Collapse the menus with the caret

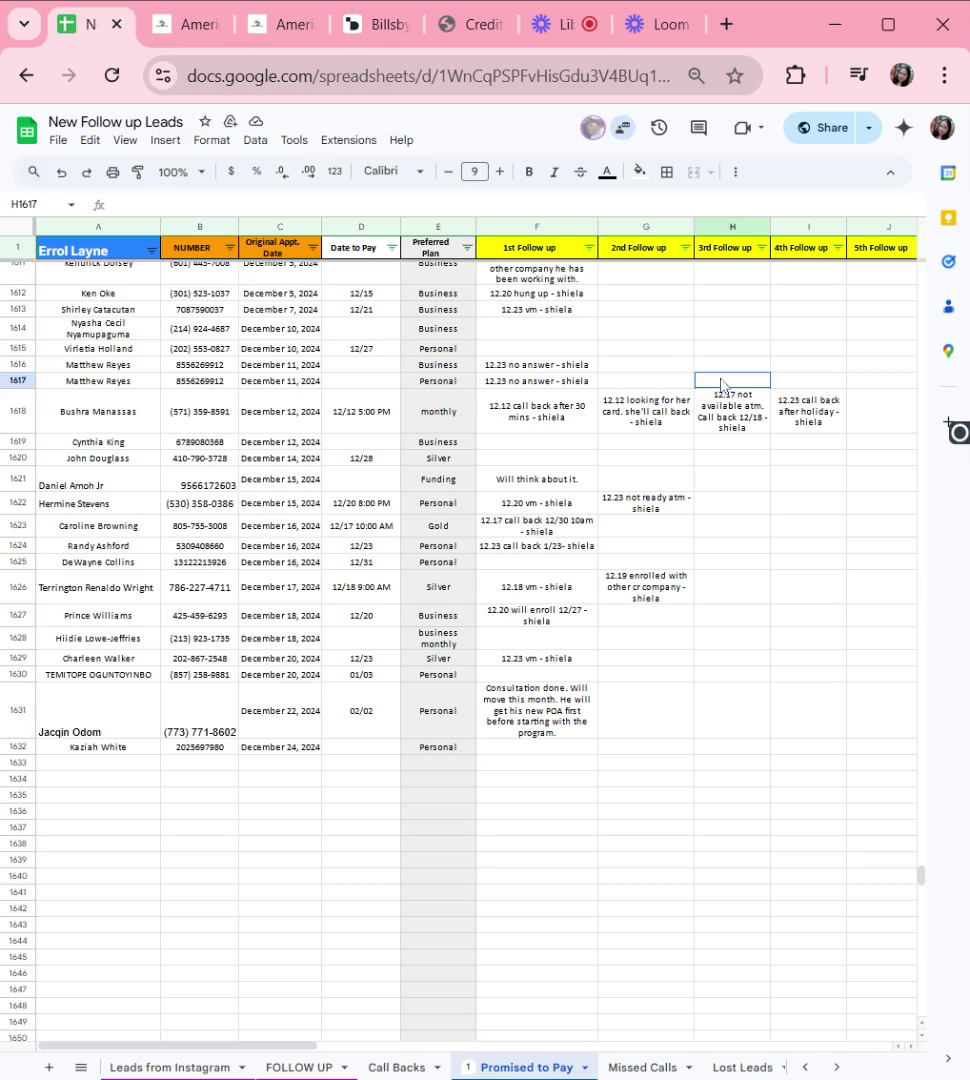pyautogui.click(x=890, y=173)
